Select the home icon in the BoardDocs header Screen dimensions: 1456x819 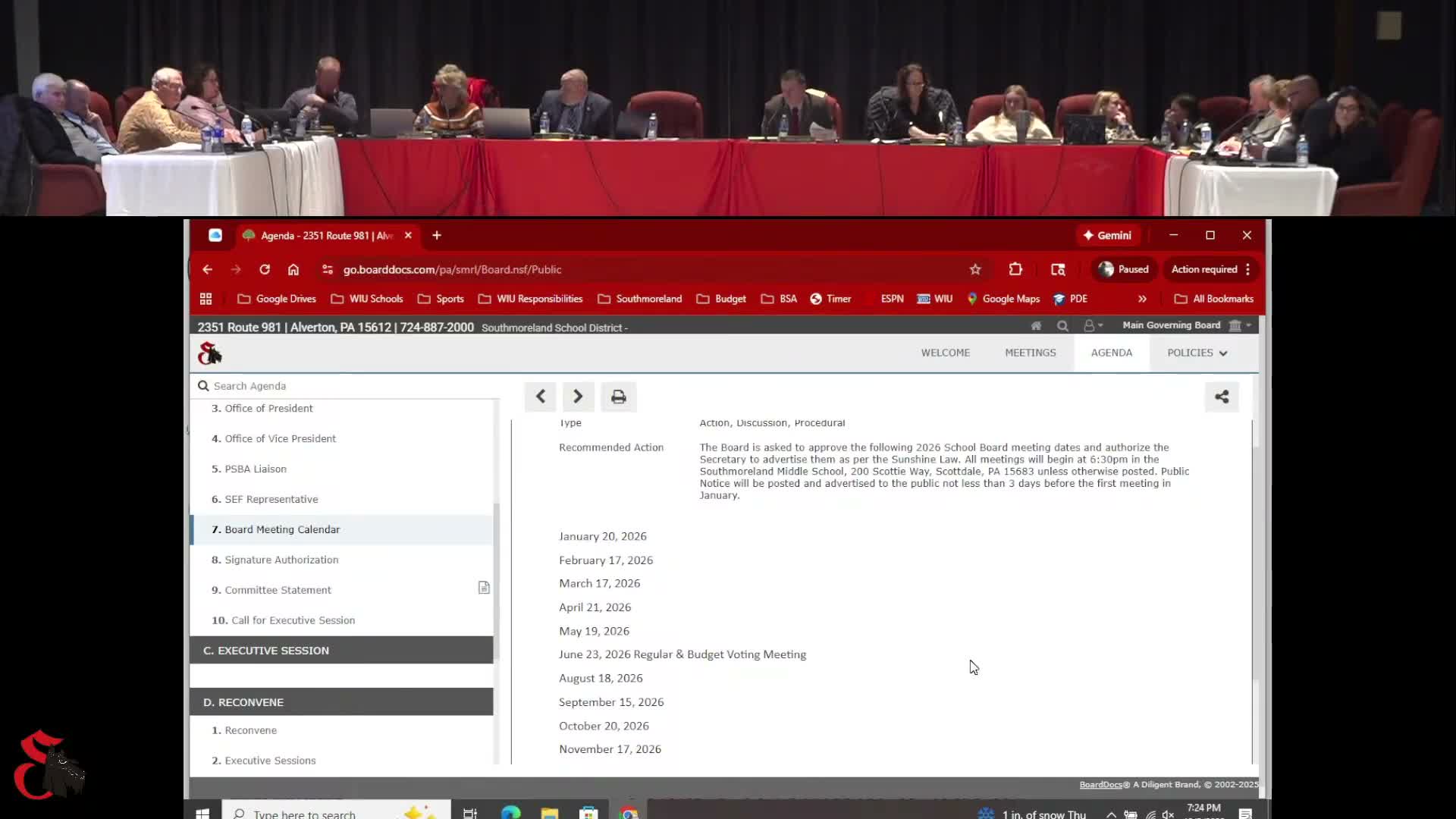click(x=1036, y=325)
